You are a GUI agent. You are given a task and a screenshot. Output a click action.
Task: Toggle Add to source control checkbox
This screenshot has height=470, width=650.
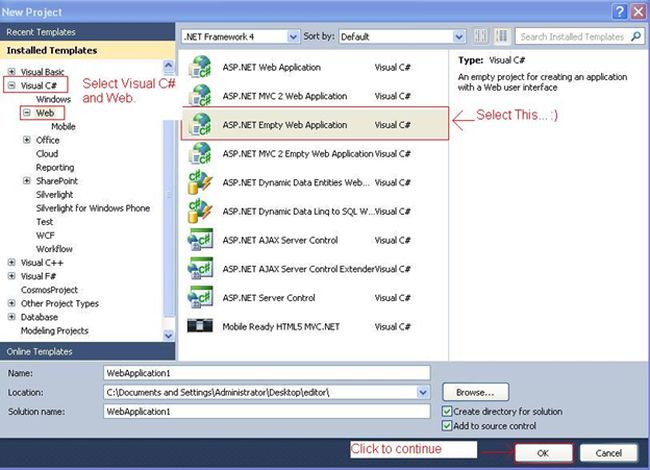(x=447, y=426)
